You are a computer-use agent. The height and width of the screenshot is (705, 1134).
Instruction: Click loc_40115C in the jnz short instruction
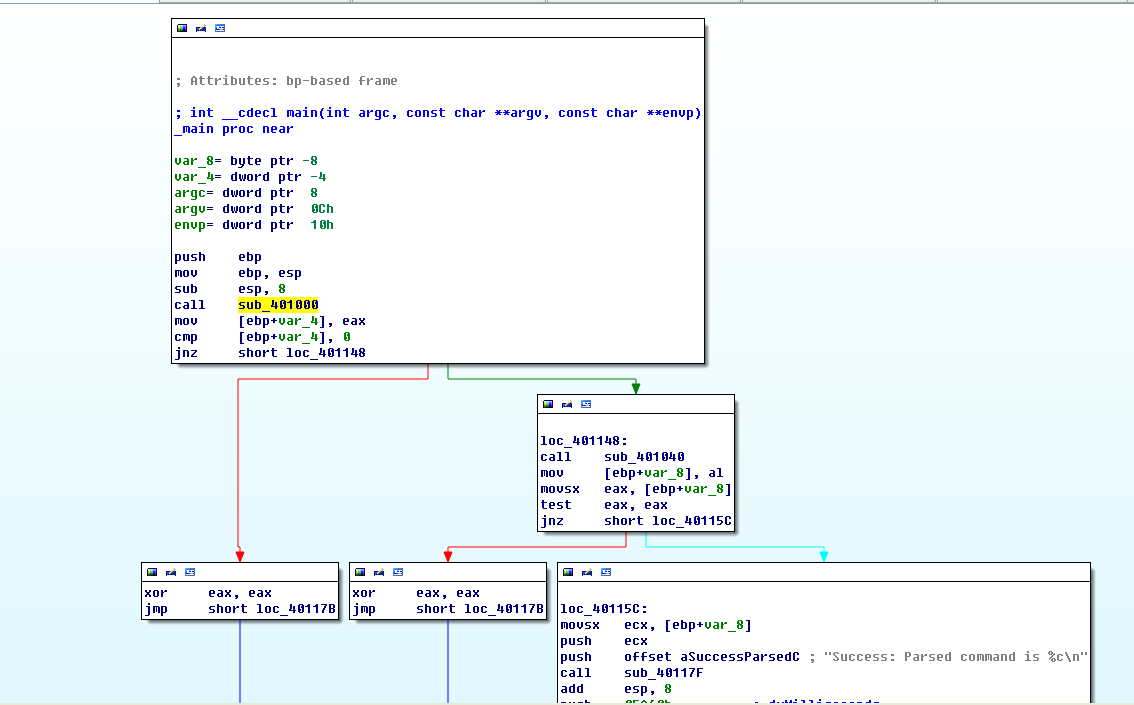692,521
